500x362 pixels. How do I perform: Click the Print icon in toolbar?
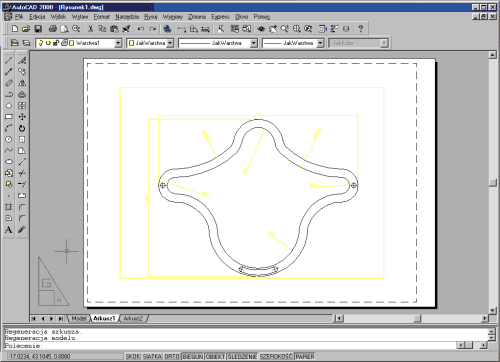(x=53, y=29)
